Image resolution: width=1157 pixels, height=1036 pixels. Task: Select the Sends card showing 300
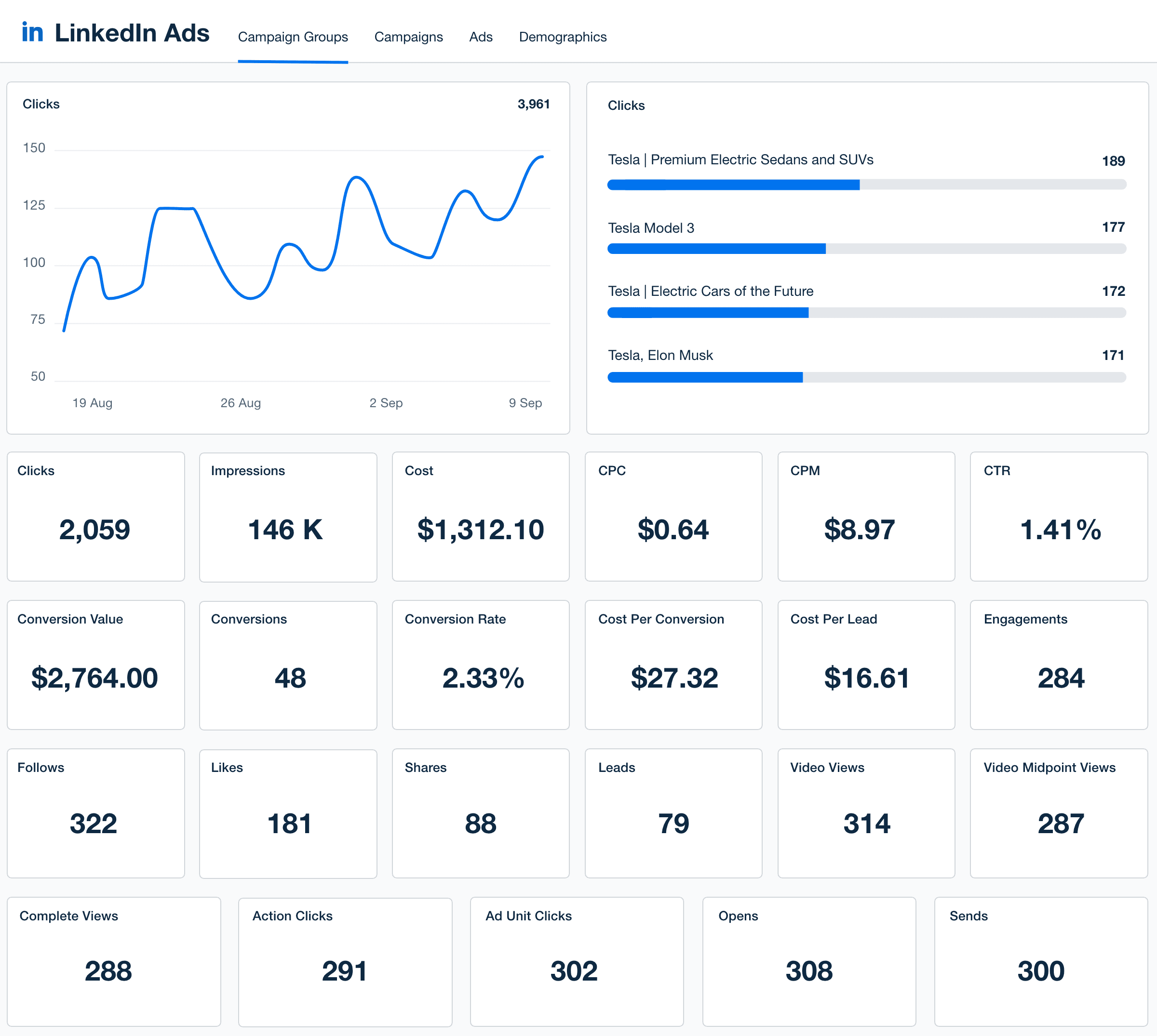click(1040, 962)
